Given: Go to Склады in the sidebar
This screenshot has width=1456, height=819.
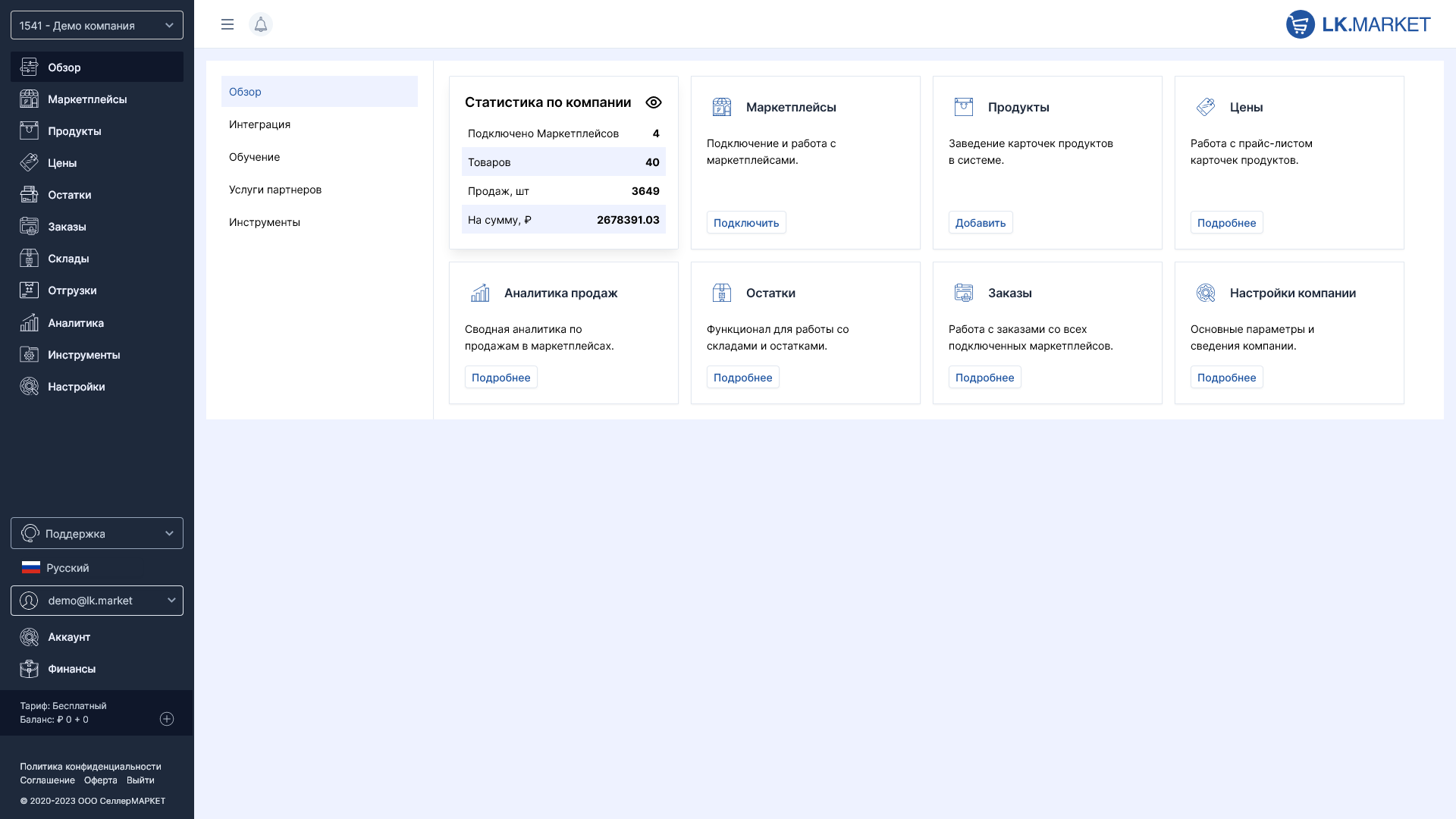Looking at the screenshot, I should tap(68, 259).
